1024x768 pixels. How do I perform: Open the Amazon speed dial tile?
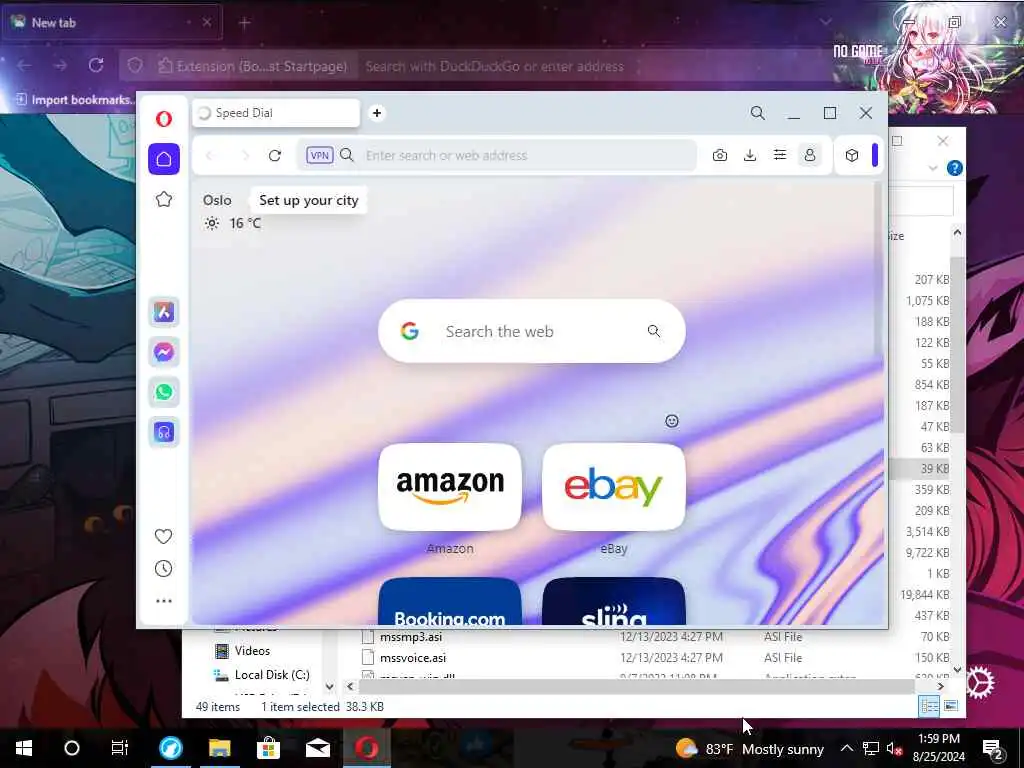coord(450,487)
